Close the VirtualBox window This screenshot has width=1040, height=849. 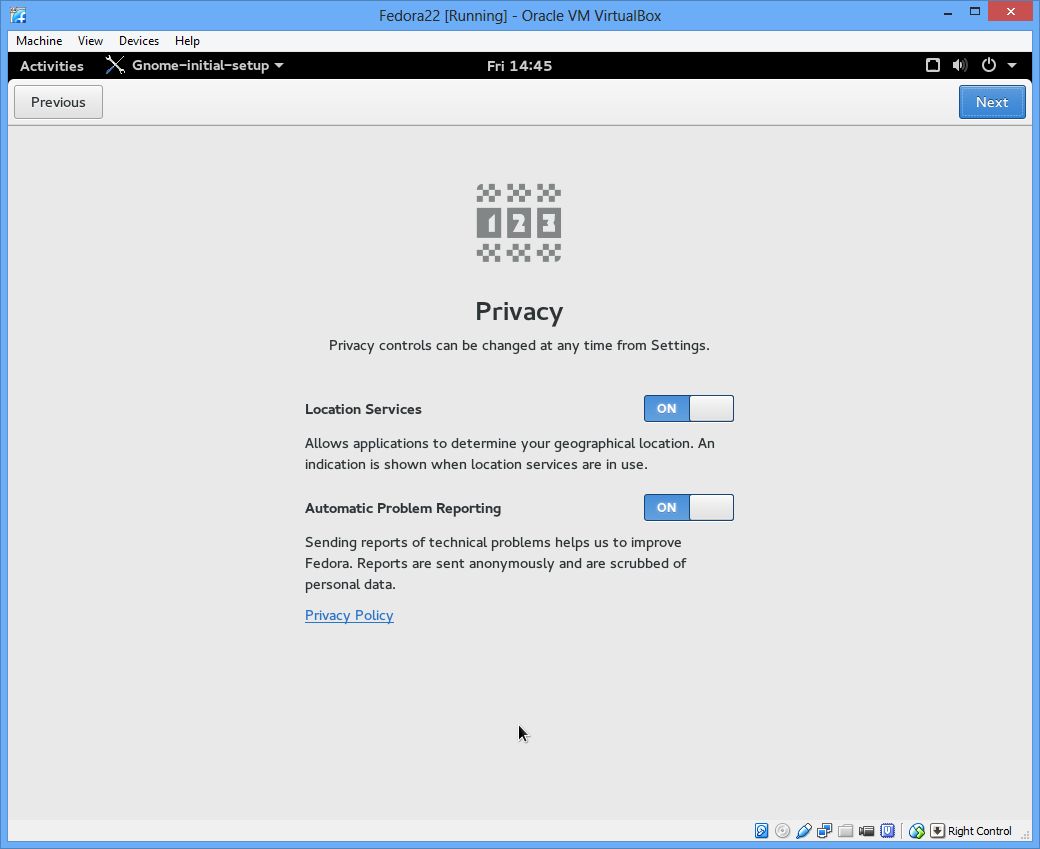click(1011, 11)
